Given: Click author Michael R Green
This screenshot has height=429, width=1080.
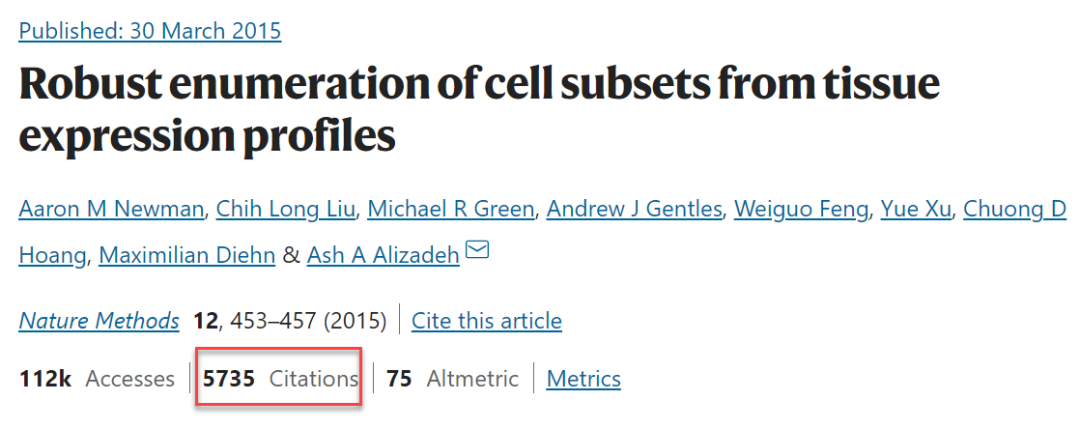Looking at the screenshot, I should click(453, 209).
